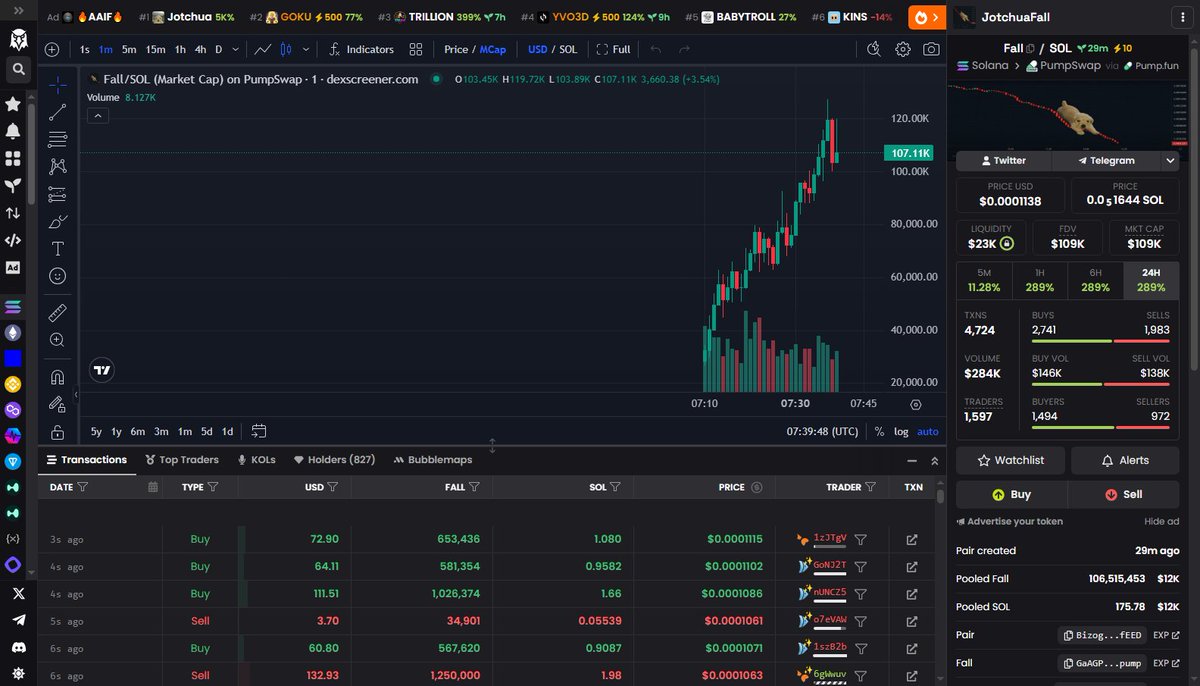Select the text annotation tool

click(58, 248)
